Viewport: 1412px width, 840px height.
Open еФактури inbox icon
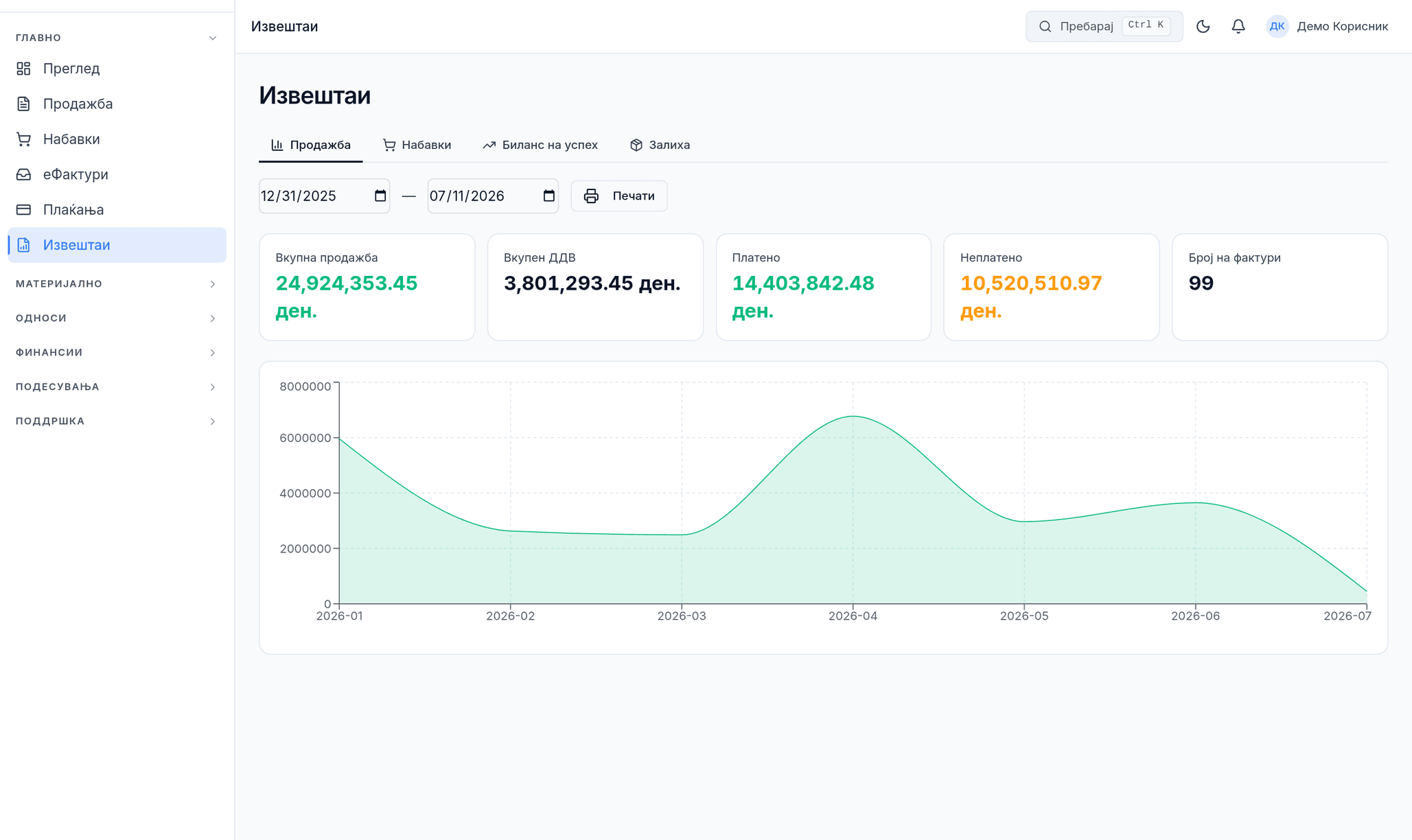[x=24, y=174]
